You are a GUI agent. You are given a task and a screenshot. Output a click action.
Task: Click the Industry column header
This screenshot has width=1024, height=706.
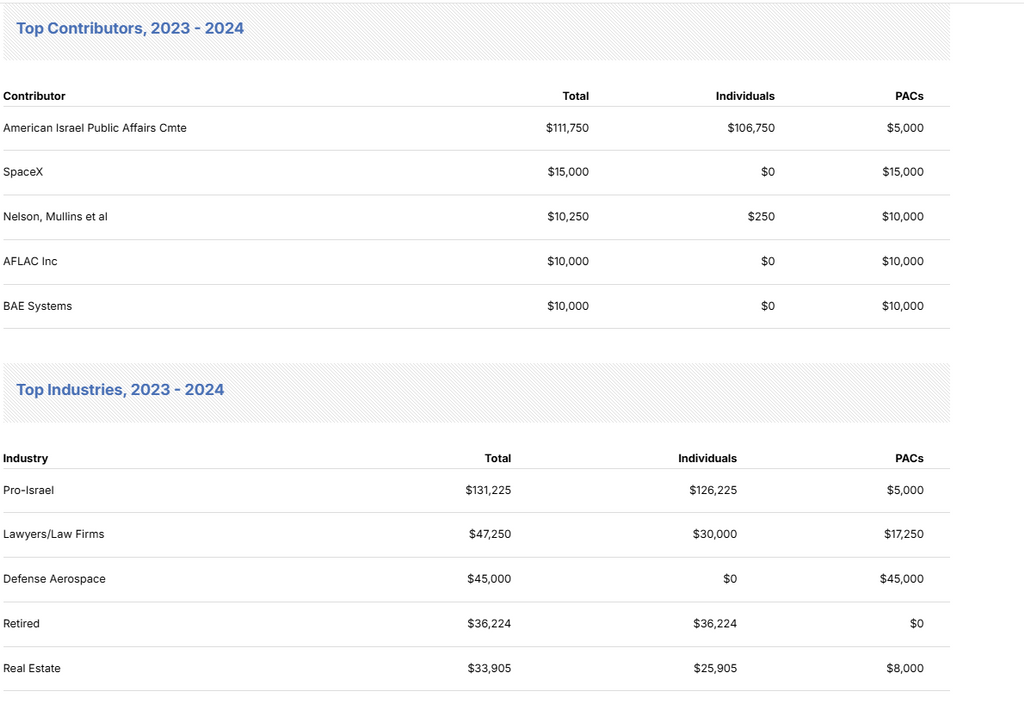[25, 458]
